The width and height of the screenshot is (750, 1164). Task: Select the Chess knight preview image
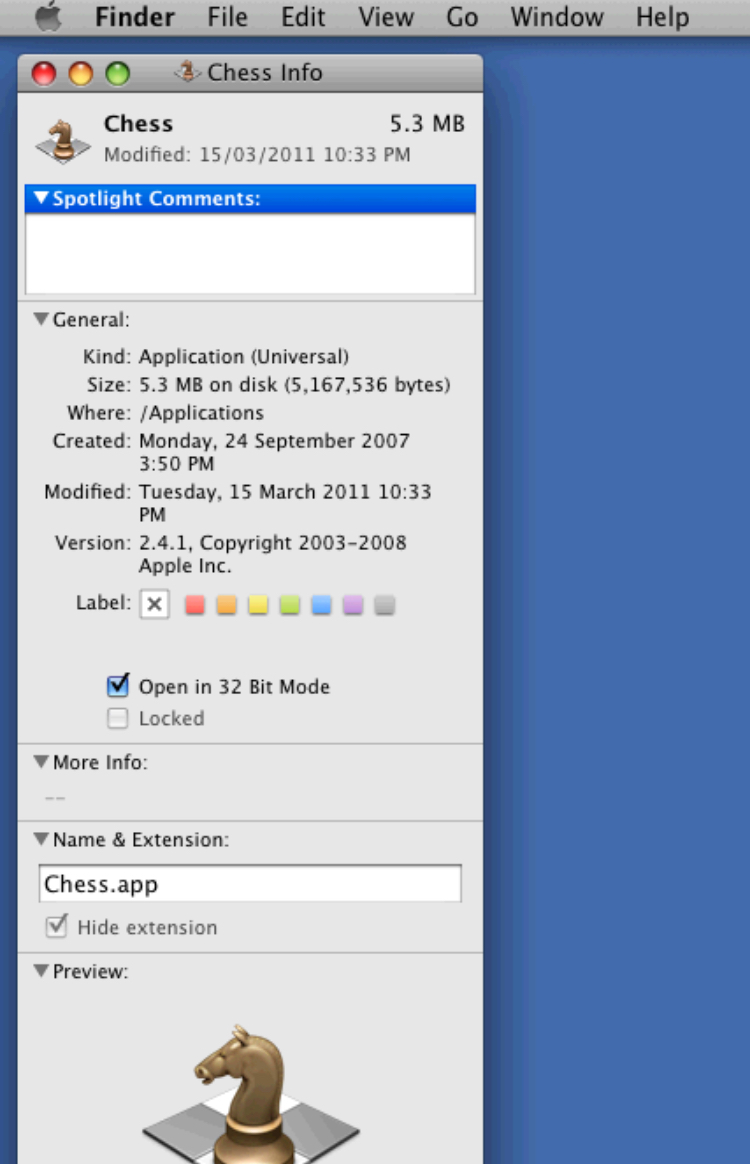(250, 1093)
